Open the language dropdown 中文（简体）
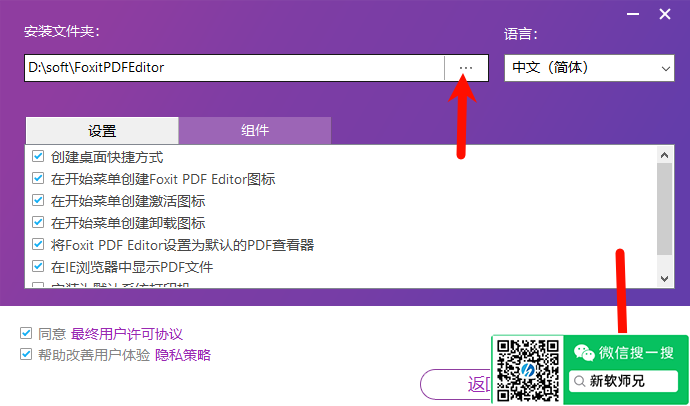 point(589,68)
